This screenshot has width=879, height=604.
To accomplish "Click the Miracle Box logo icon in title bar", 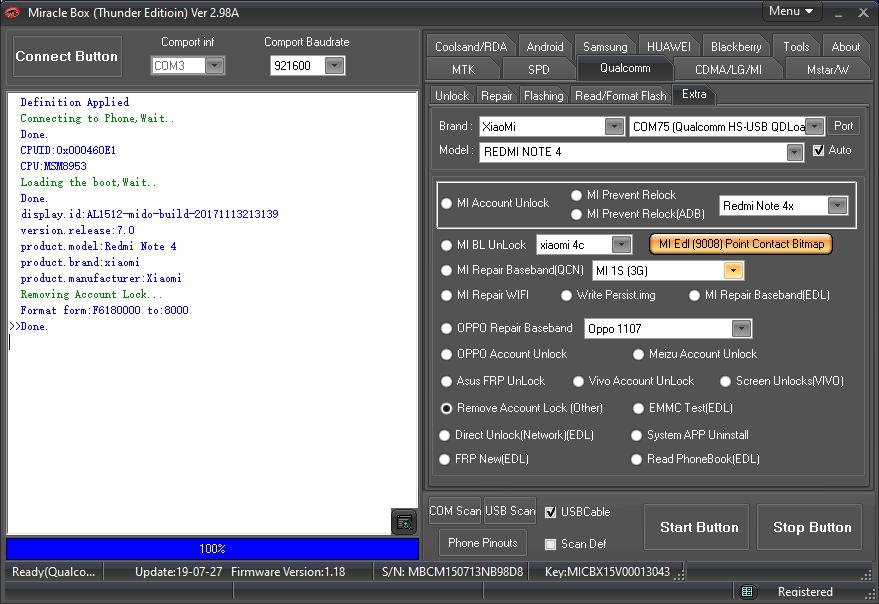I will point(12,12).
